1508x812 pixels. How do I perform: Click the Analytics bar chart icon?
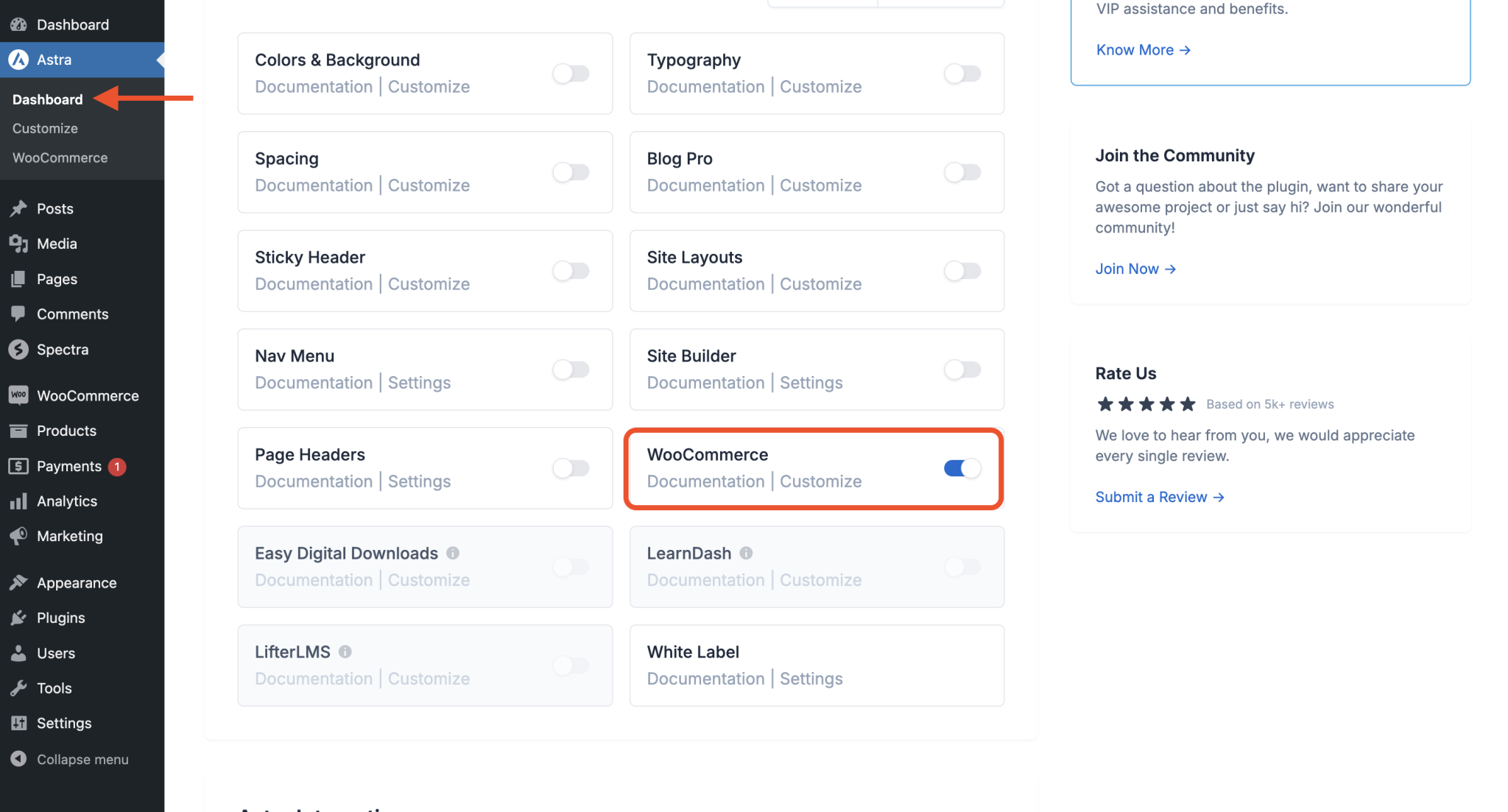tap(18, 501)
